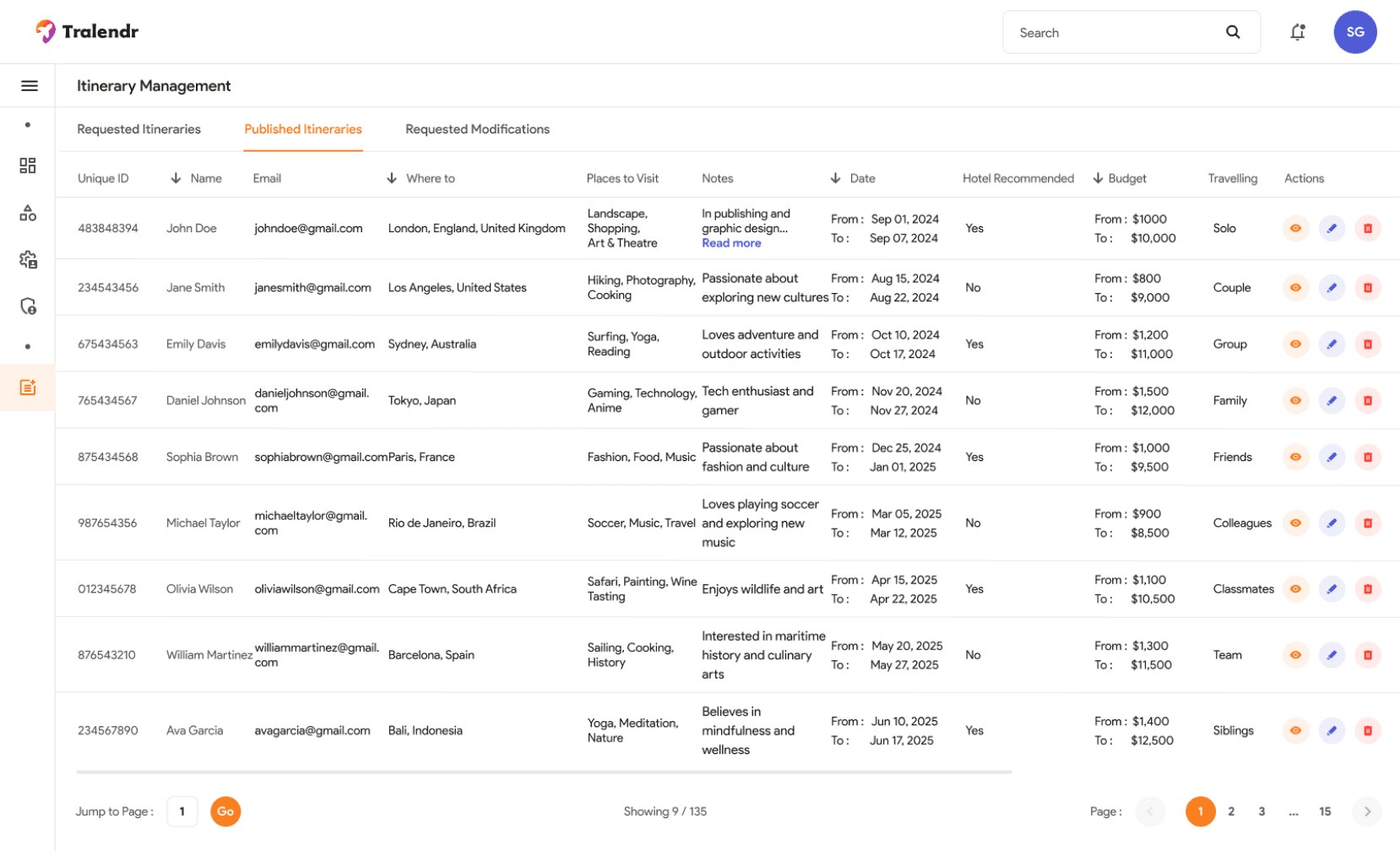Select the itinerary management sidebar icon
Image resolution: width=1400 pixels, height=851 pixels.
click(x=28, y=388)
